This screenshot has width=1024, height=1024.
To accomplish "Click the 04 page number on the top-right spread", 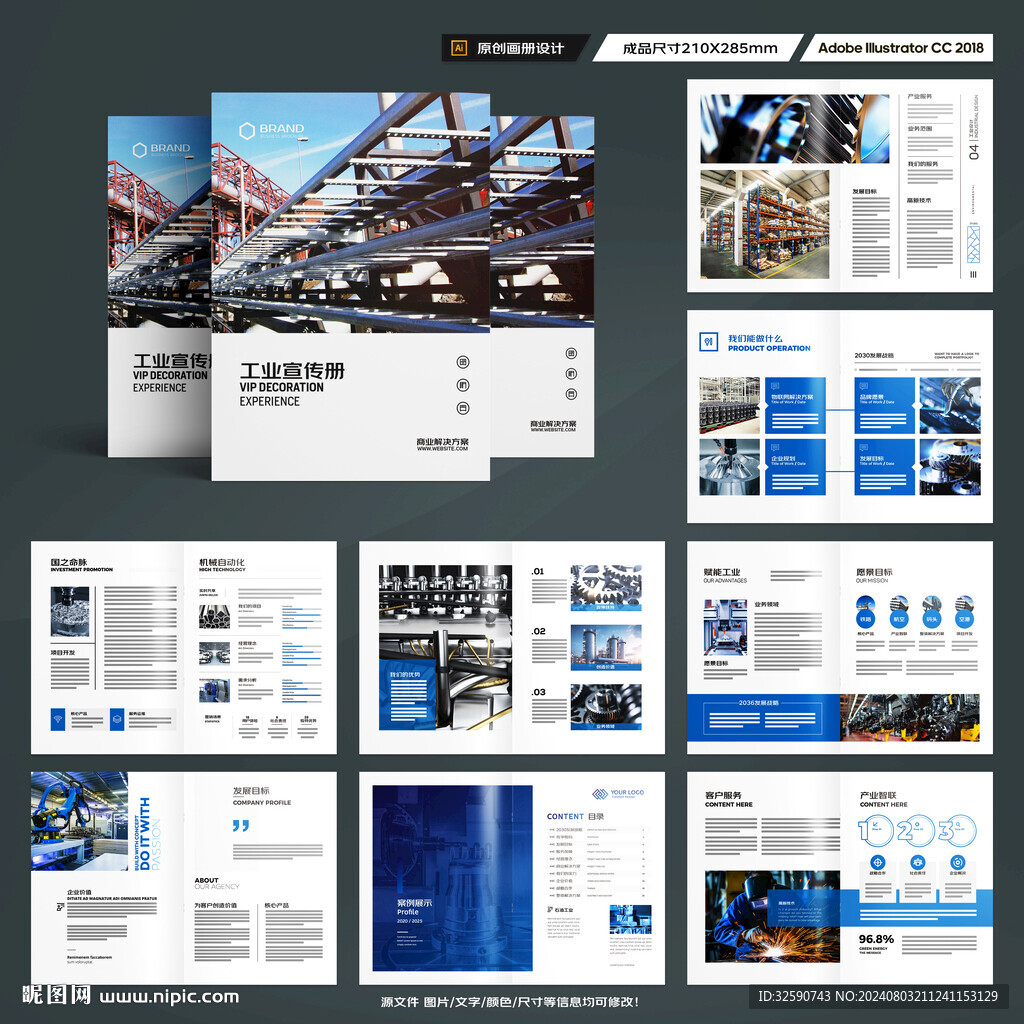I will point(974,152).
